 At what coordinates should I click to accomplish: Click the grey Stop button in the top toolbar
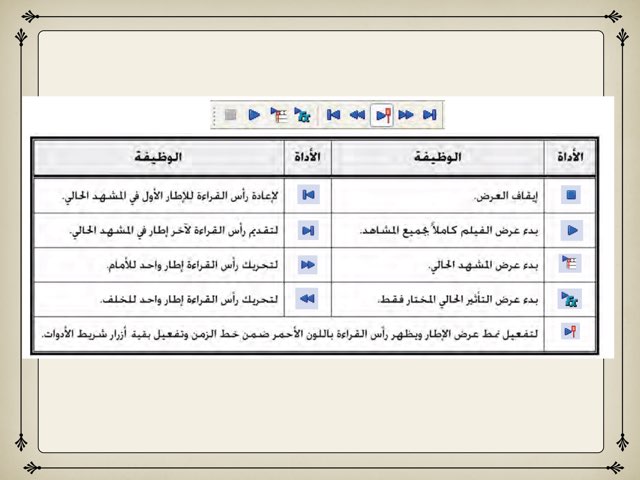[x=231, y=115]
